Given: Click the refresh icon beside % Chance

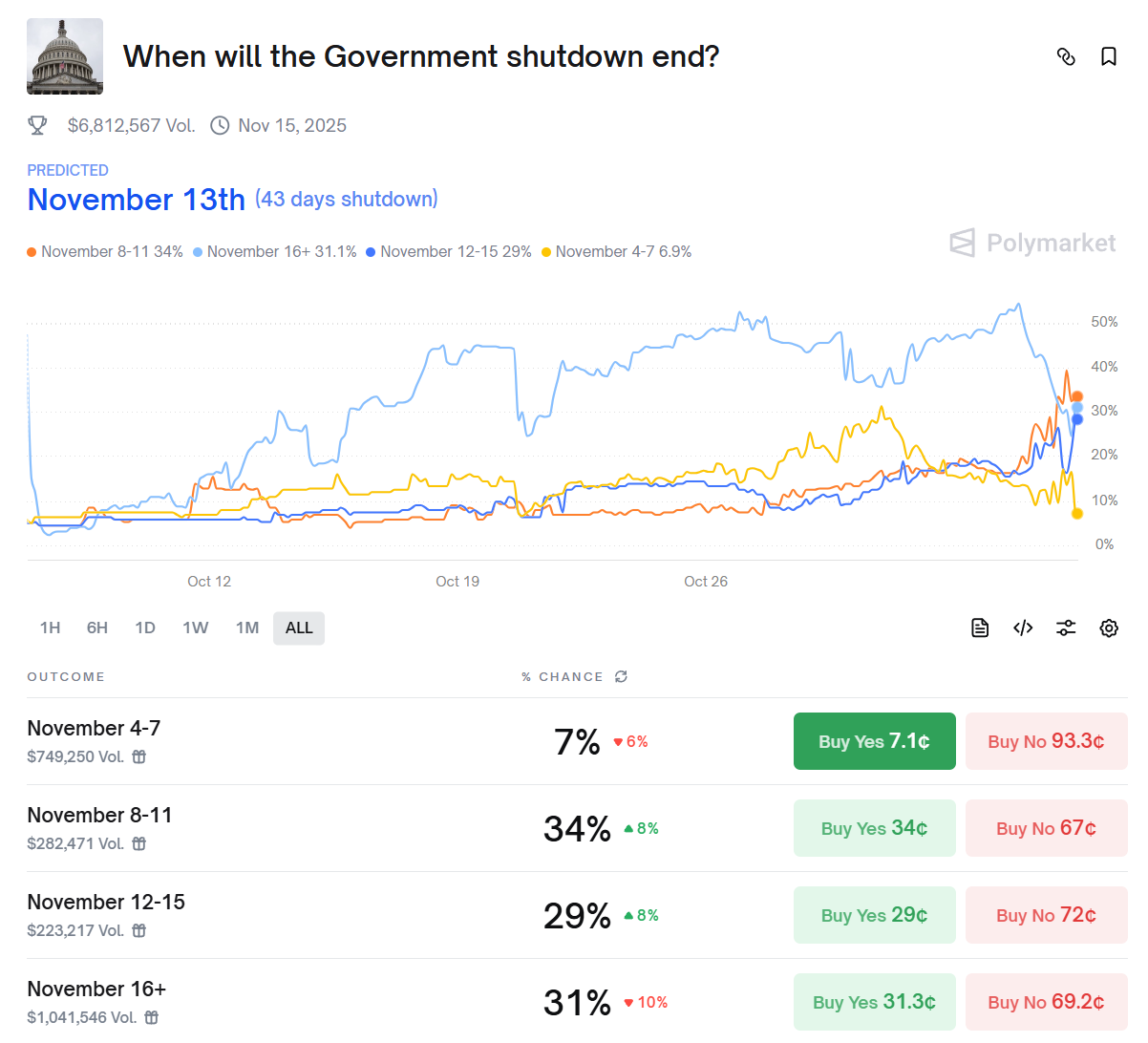Looking at the screenshot, I should (x=622, y=676).
